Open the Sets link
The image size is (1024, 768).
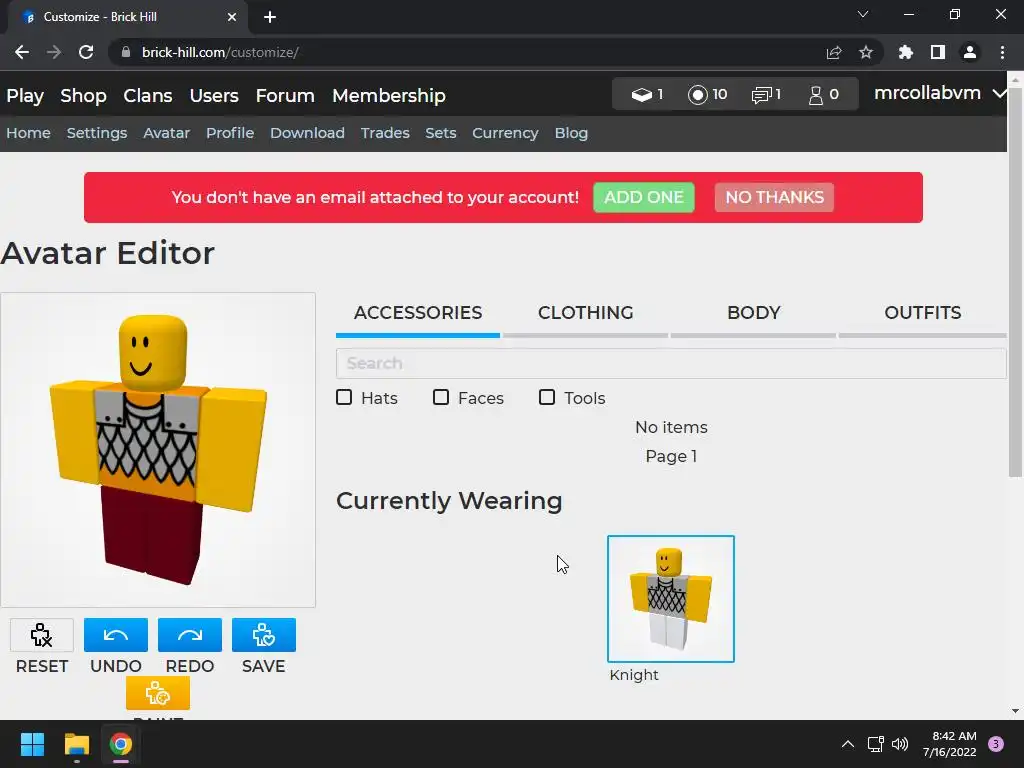(441, 133)
